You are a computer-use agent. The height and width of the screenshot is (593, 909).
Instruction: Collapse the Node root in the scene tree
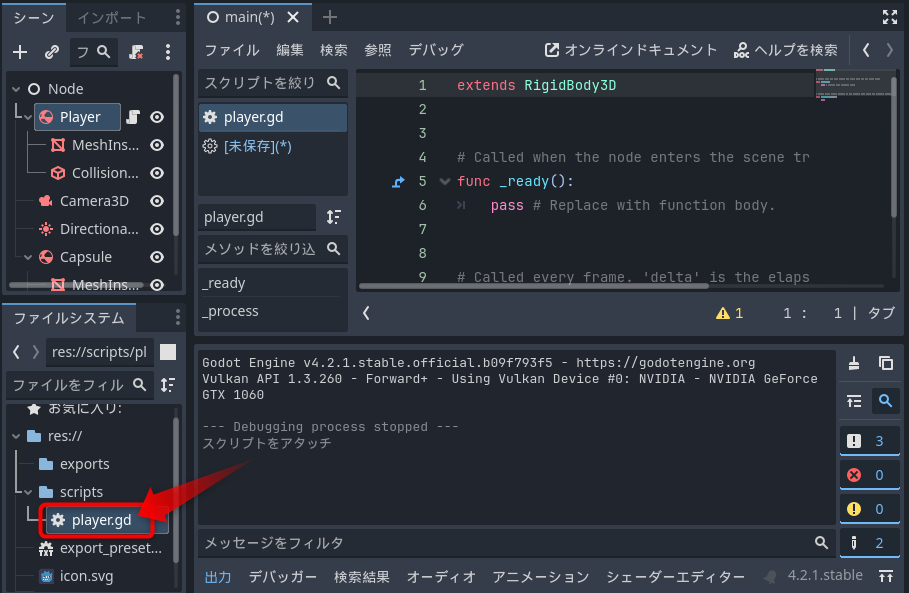click(x=15, y=88)
